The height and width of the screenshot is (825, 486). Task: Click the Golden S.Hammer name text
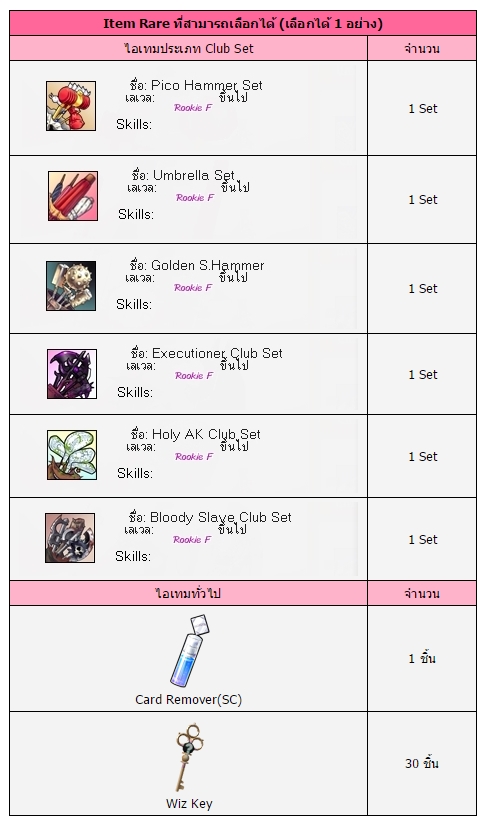(208, 265)
